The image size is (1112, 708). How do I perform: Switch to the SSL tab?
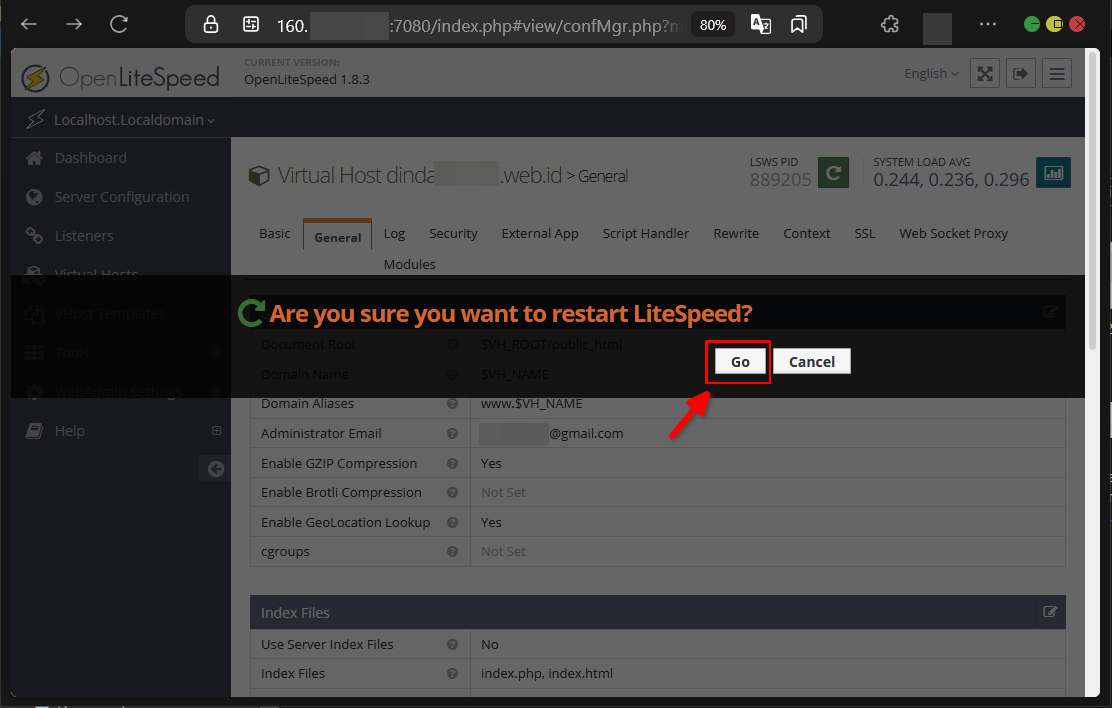click(x=864, y=233)
